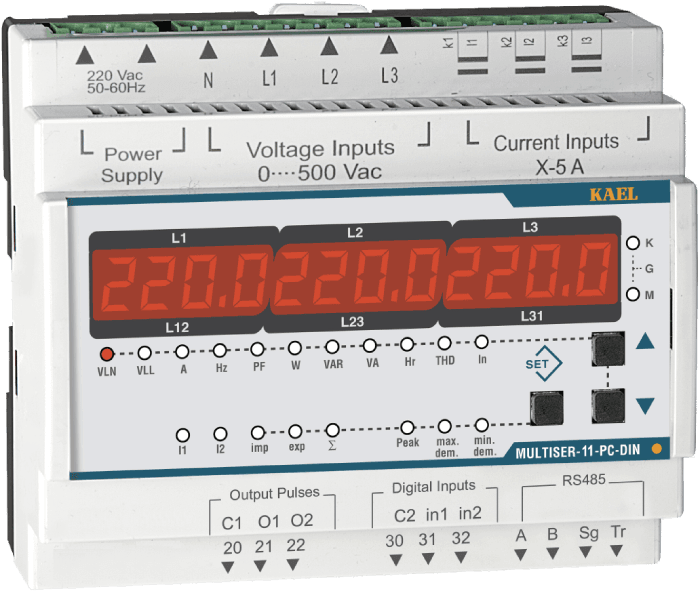This screenshot has height=591, width=700.
Task: Click the I1 indicator LED
Action: point(183,435)
